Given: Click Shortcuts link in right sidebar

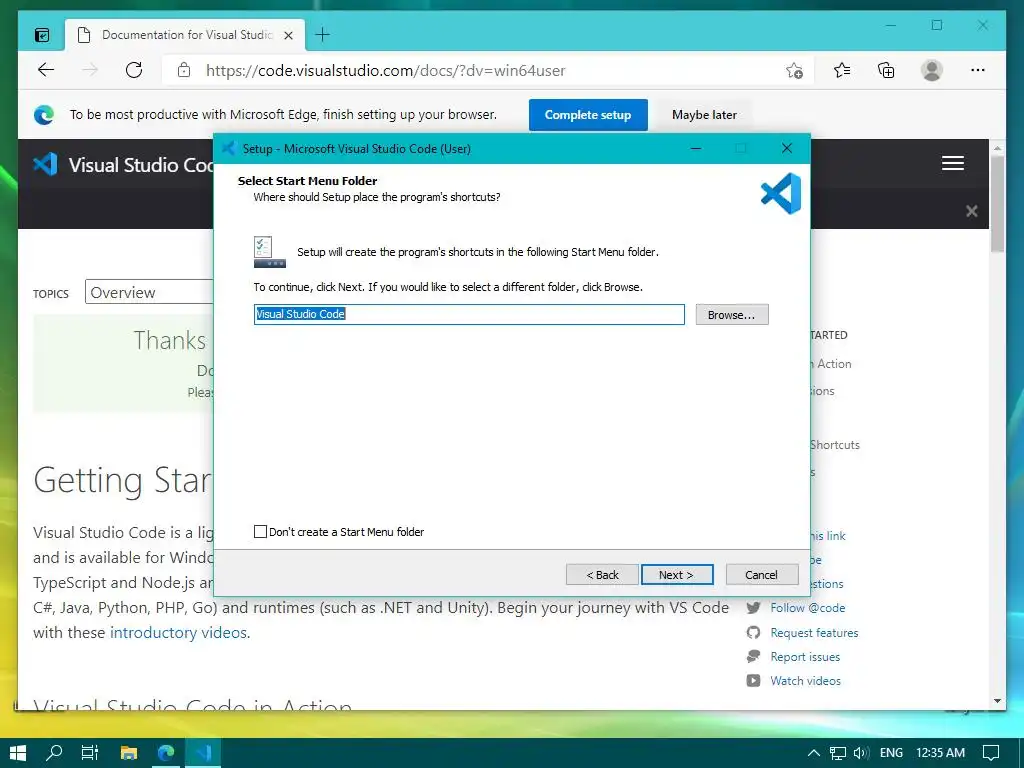Looking at the screenshot, I should coord(835,445).
